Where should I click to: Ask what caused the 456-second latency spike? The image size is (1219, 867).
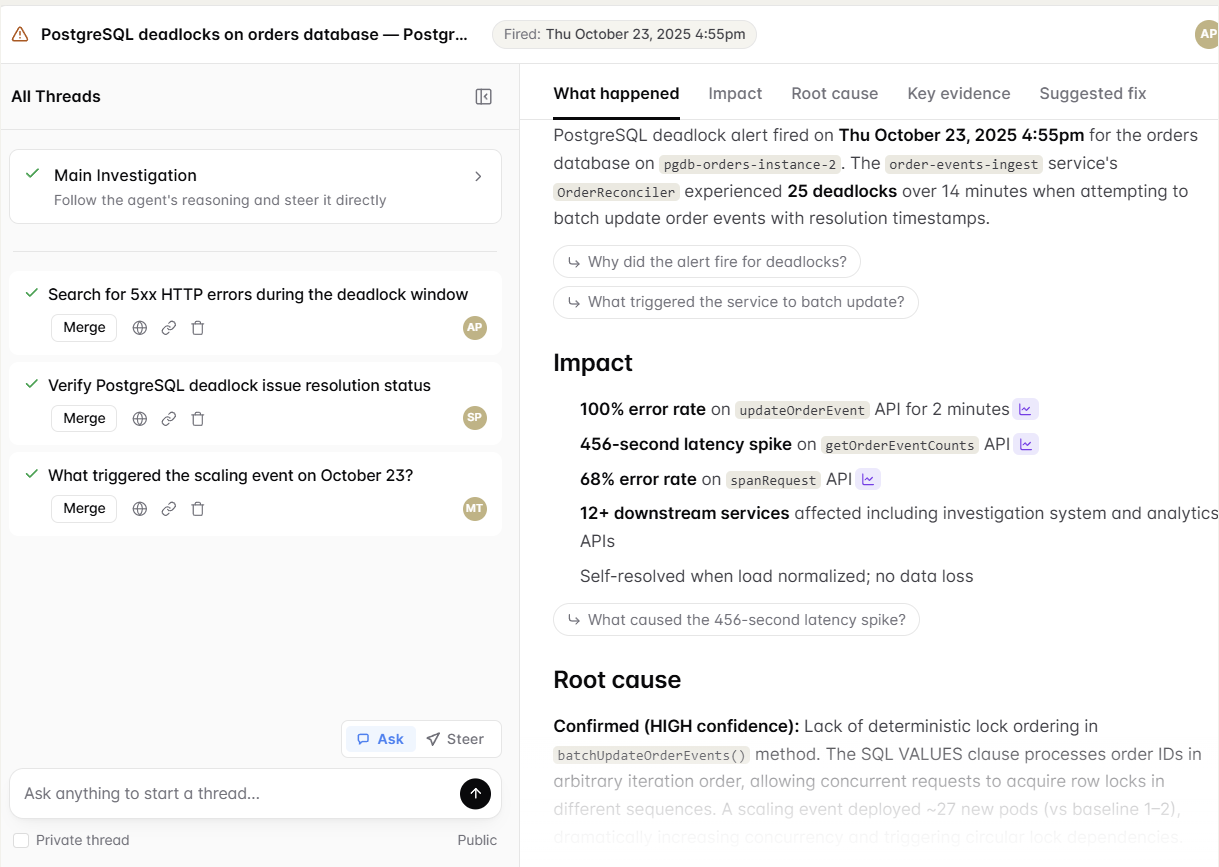(736, 620)
